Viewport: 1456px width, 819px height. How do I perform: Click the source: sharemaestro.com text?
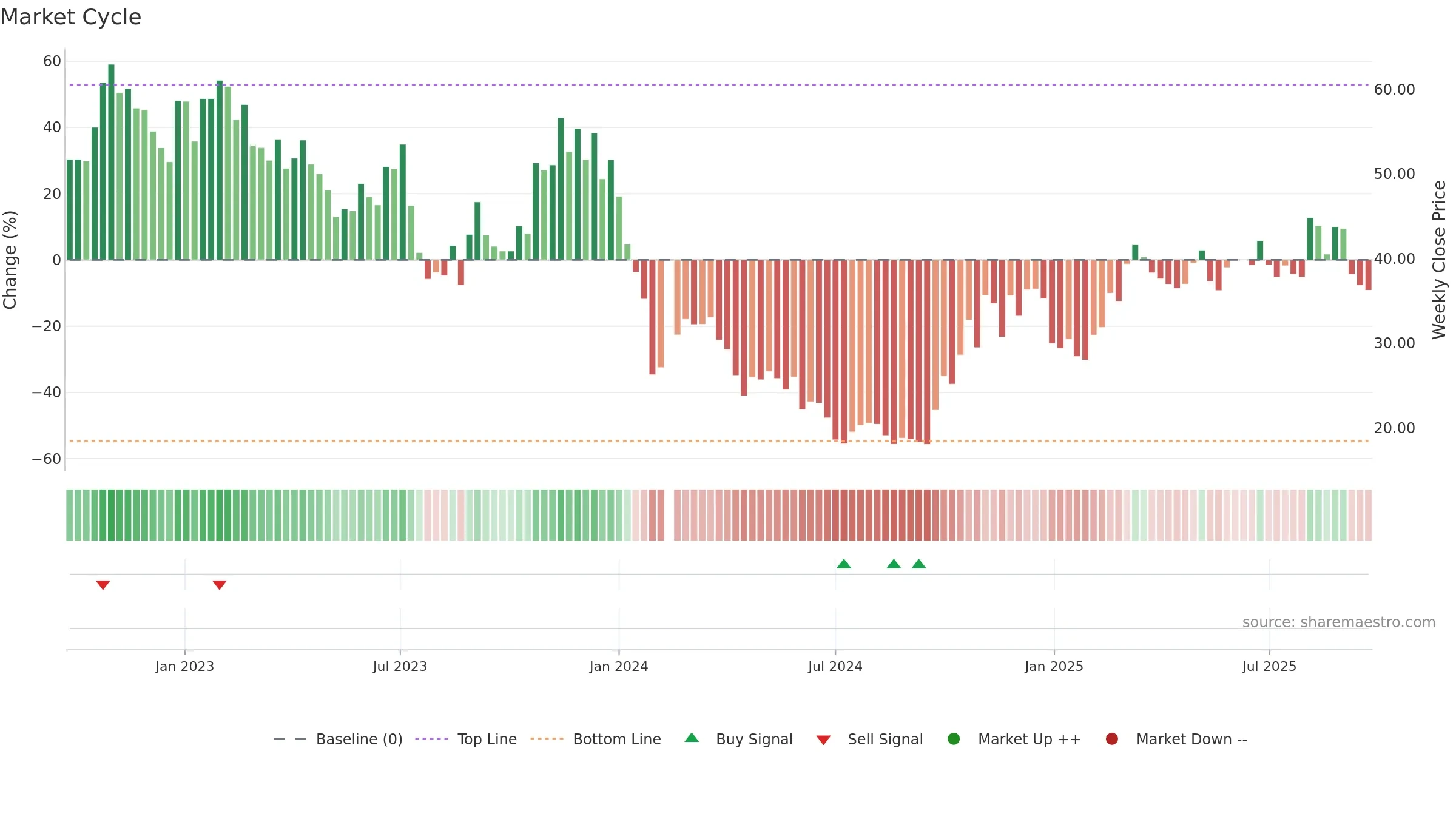click(x=1339, y=622)
